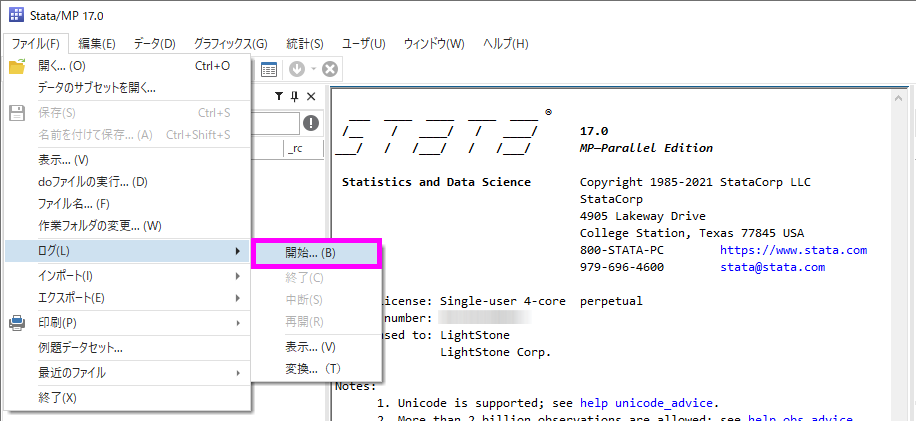Select データのサブセットを開く... menu item
Image resolution: width=916 pixels, height=421 pixels.
coord(128,88)
